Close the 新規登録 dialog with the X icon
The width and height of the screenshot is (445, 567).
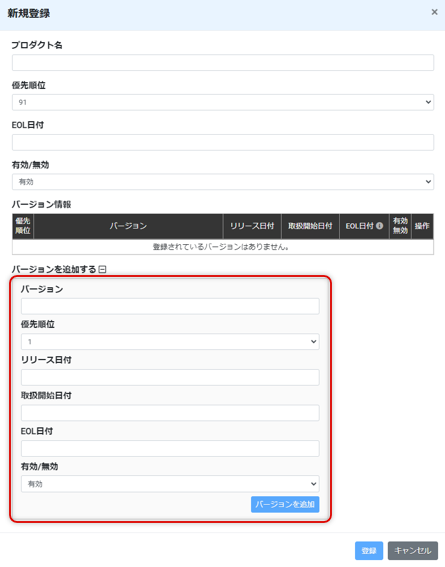pos(434,12)
